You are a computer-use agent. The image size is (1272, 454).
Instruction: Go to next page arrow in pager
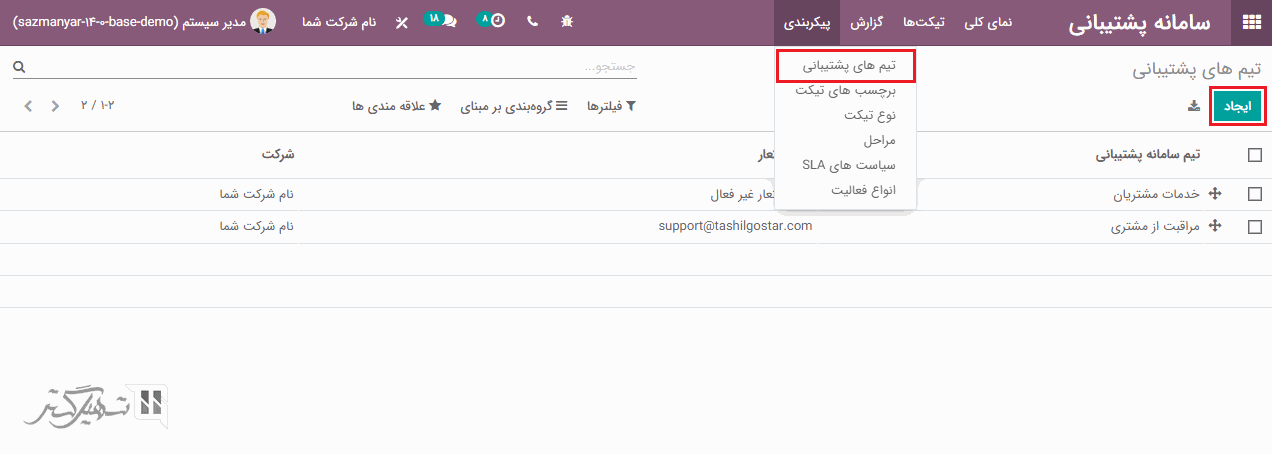28,106
